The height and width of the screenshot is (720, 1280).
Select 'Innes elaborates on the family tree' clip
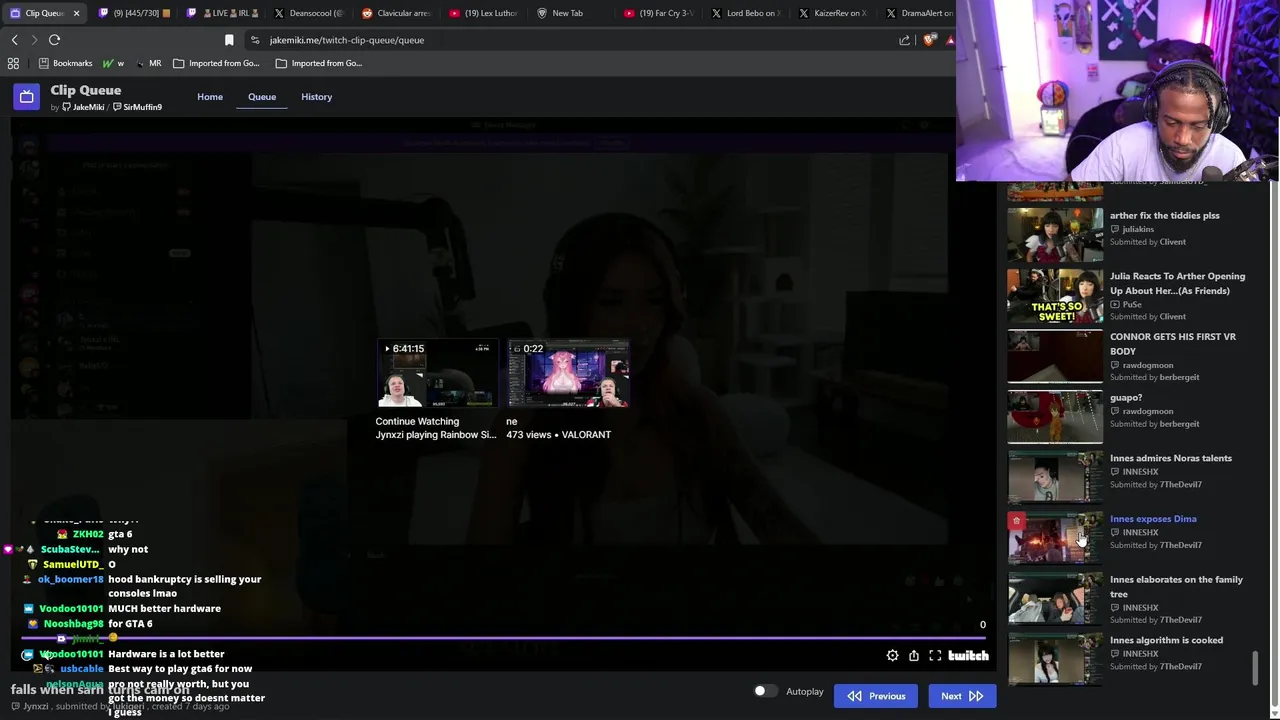tap(1176, 586)
